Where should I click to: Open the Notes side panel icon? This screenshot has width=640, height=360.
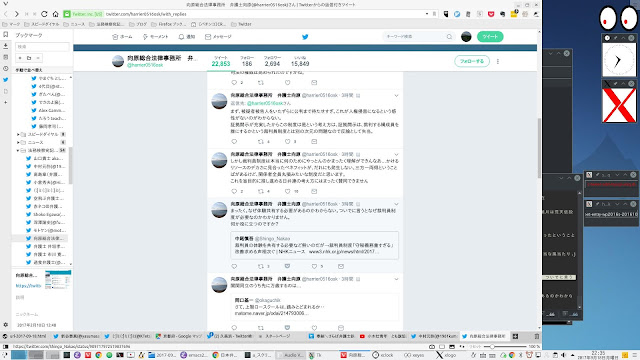[x=6, y=57]
